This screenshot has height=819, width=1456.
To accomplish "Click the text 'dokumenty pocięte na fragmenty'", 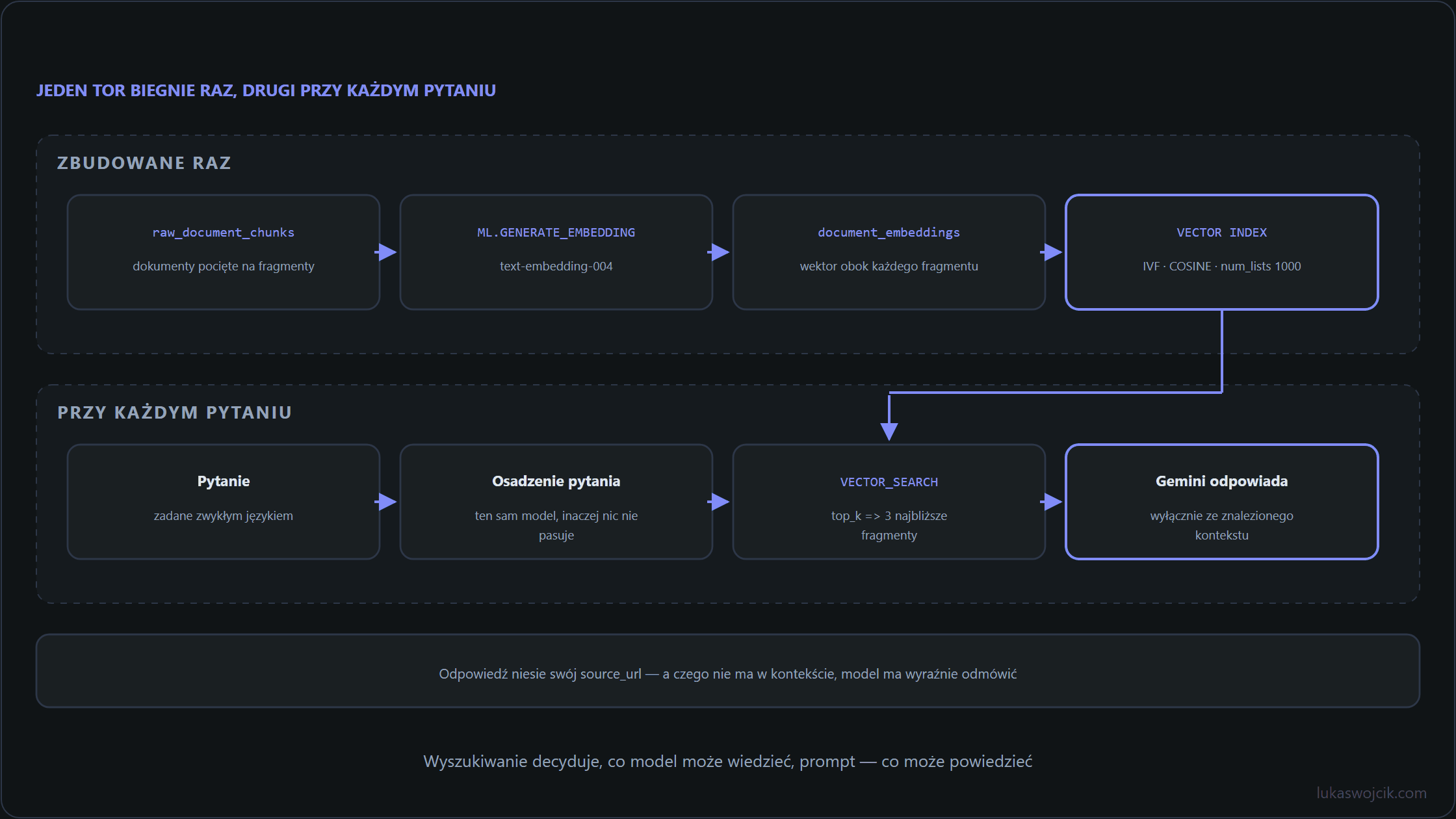I will 224,266.
